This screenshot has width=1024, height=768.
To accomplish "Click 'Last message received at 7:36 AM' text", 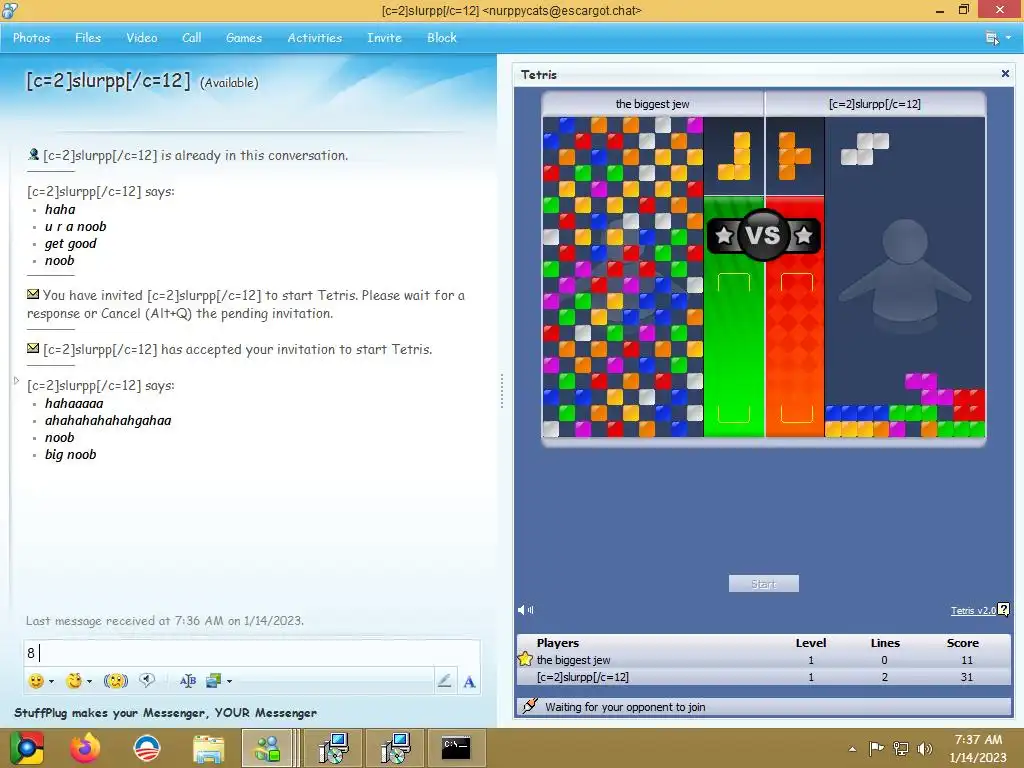I will tap(165, 620).
